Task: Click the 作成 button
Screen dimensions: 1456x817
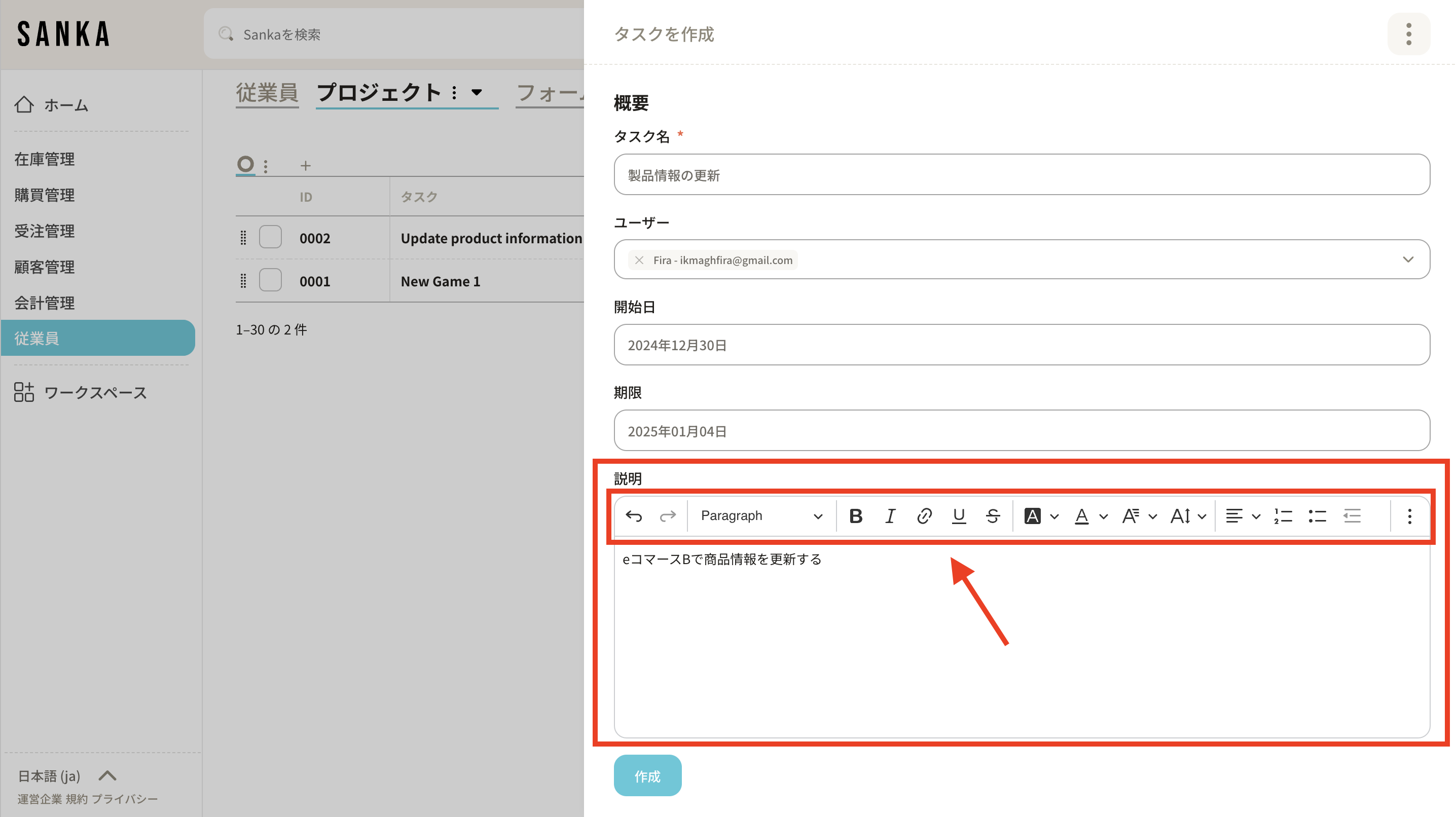Action: (647, 776)
